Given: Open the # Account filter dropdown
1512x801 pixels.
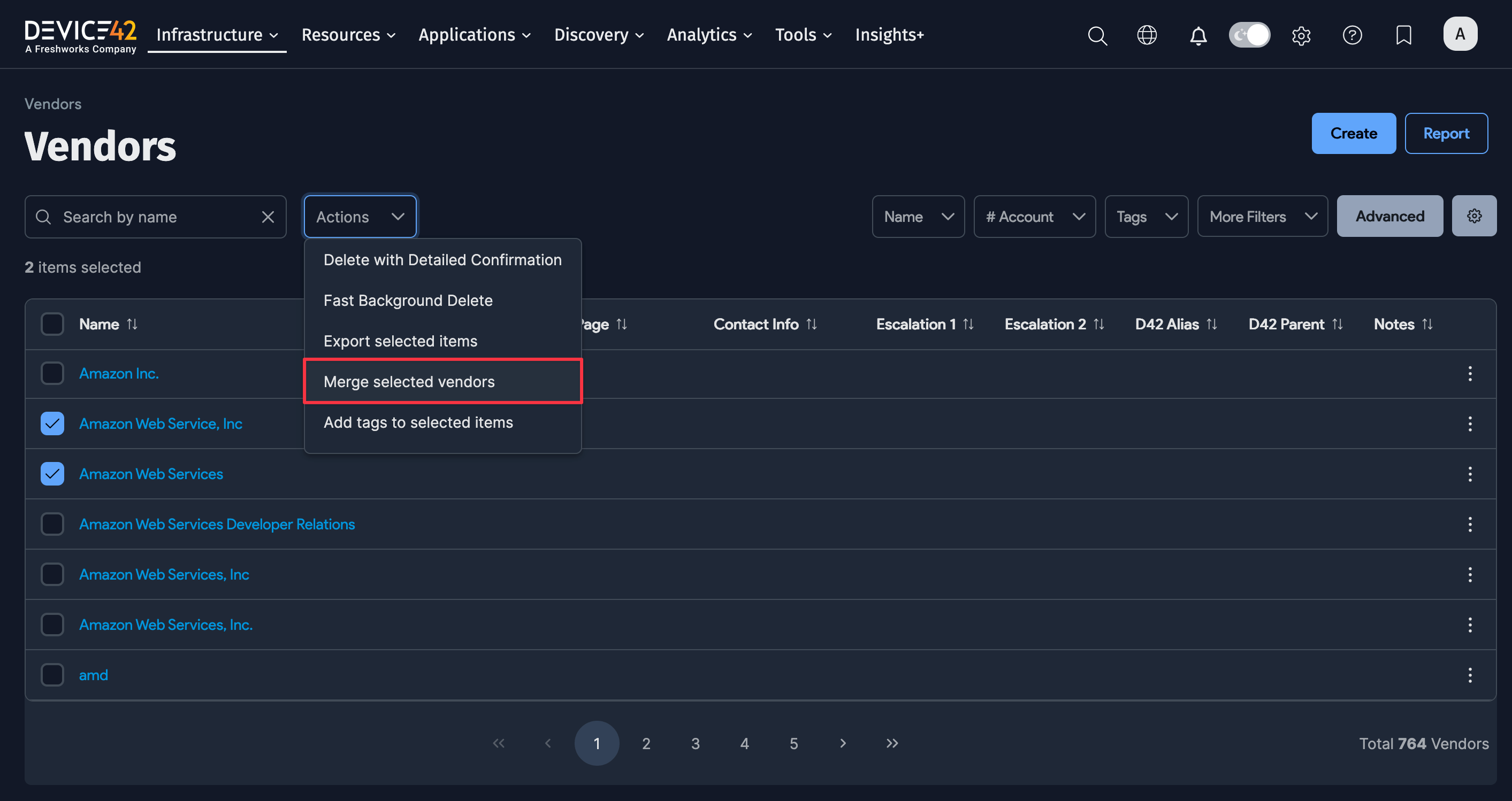Looking at the screenshot, I should pyautogui.click(x=1034, y=217).
